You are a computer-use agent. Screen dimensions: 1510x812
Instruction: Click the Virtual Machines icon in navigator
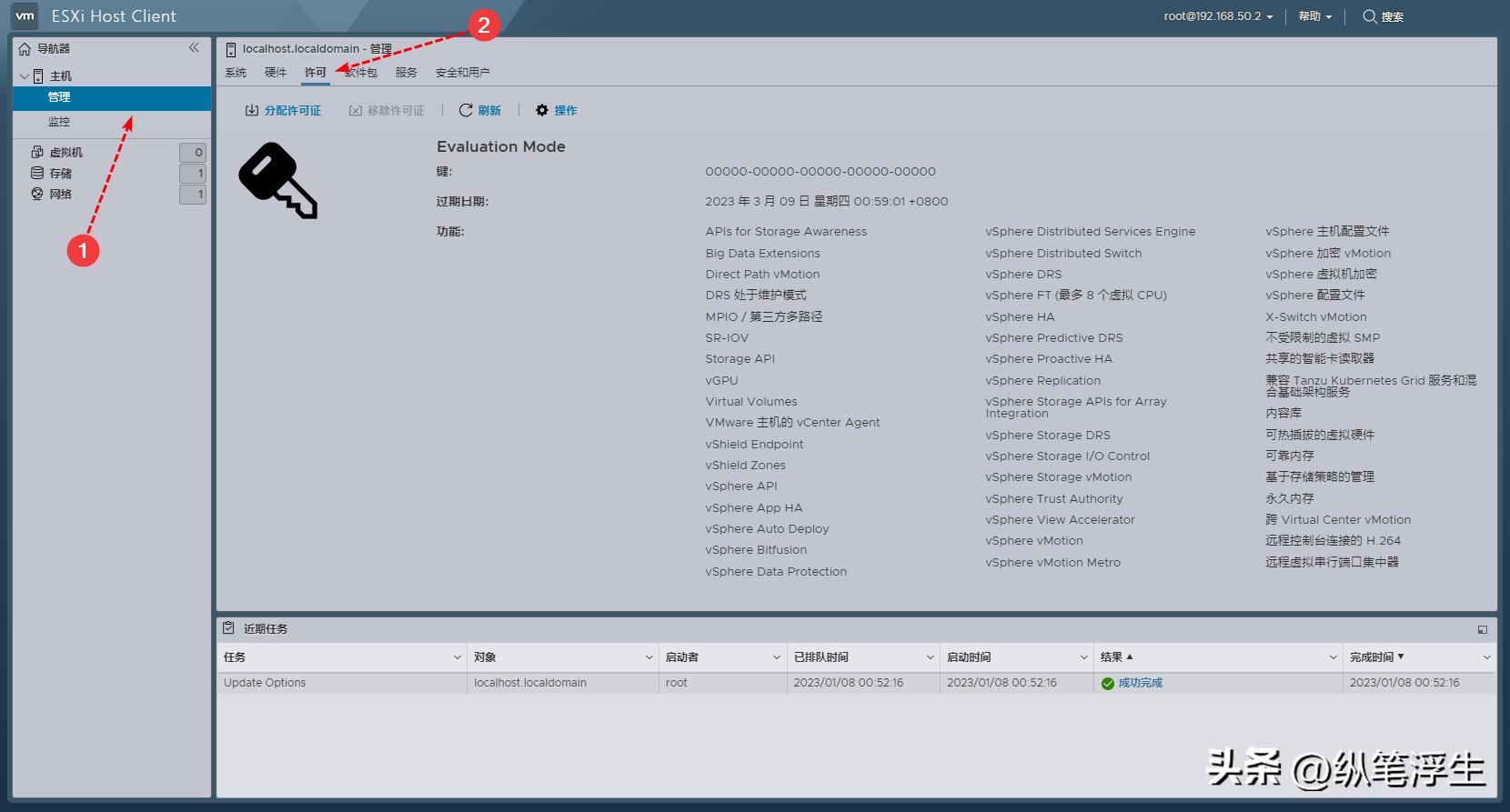click(x=37, y=152)
